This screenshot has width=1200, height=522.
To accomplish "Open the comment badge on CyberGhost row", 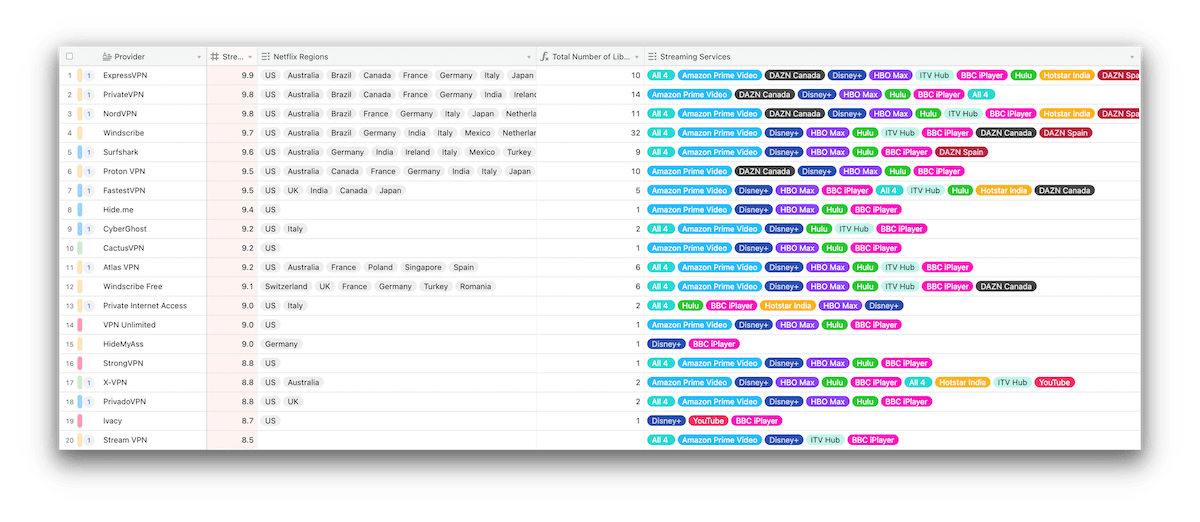I will (88, 229).
